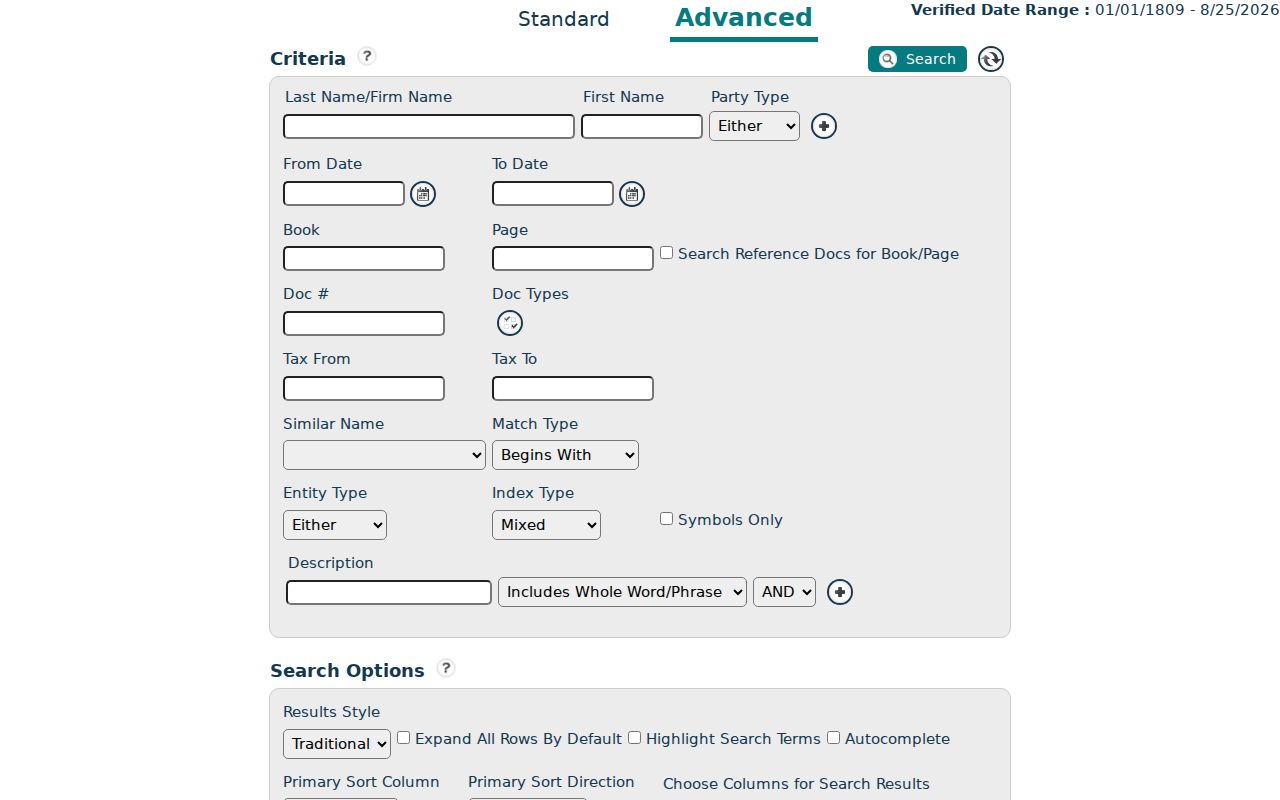Select the Advanced search tab
This screenshot has height=800, width=1280.
744,18
